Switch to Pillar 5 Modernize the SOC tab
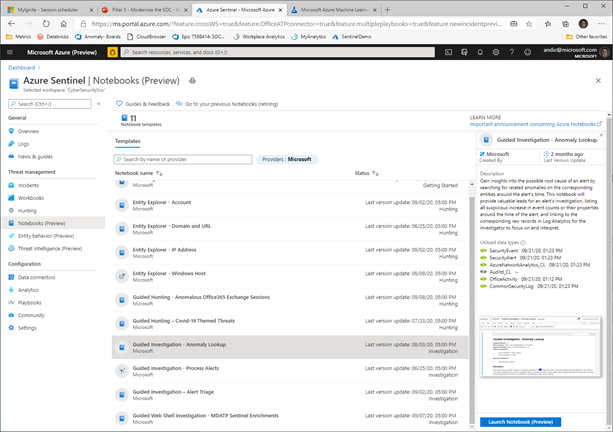 point(144,10)
